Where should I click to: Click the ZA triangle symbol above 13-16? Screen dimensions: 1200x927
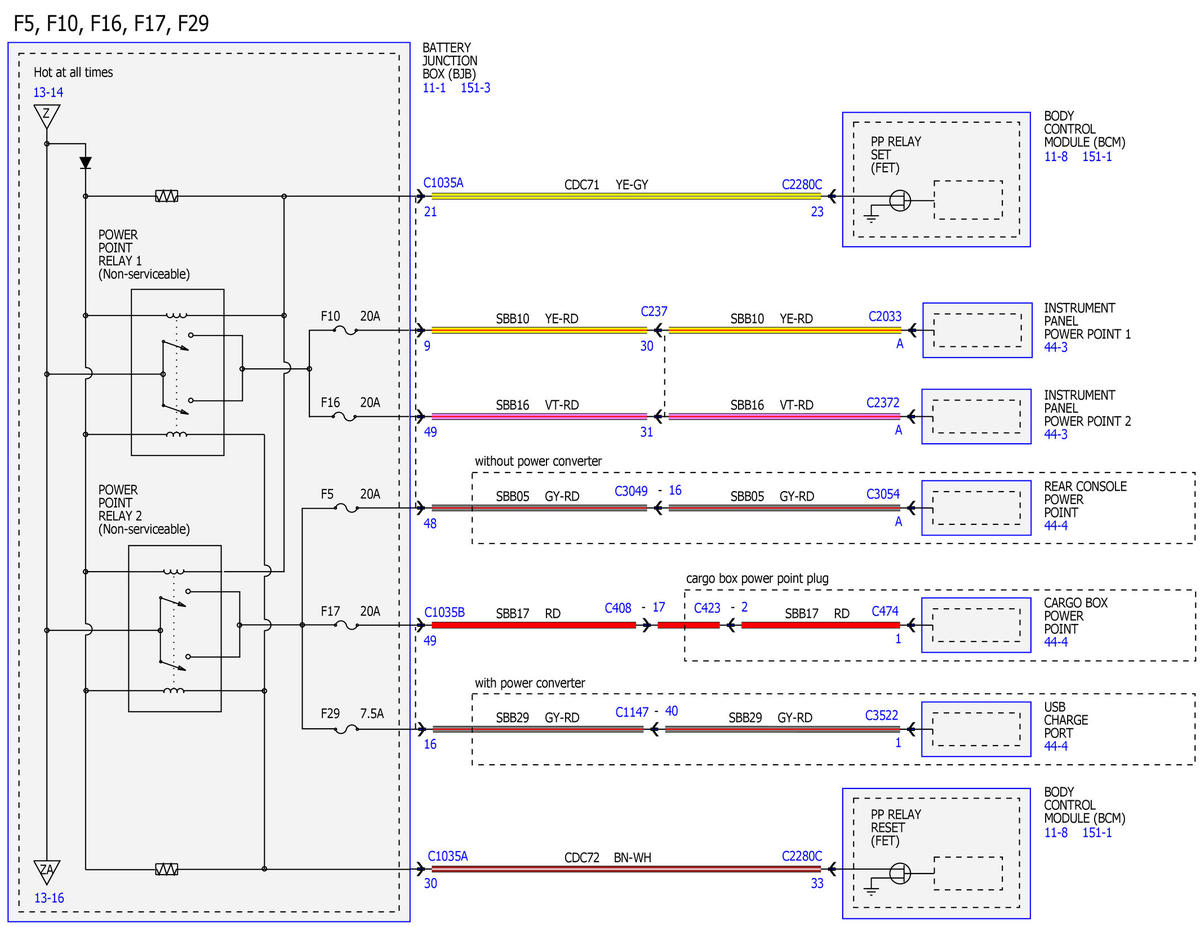click(47, 870)
